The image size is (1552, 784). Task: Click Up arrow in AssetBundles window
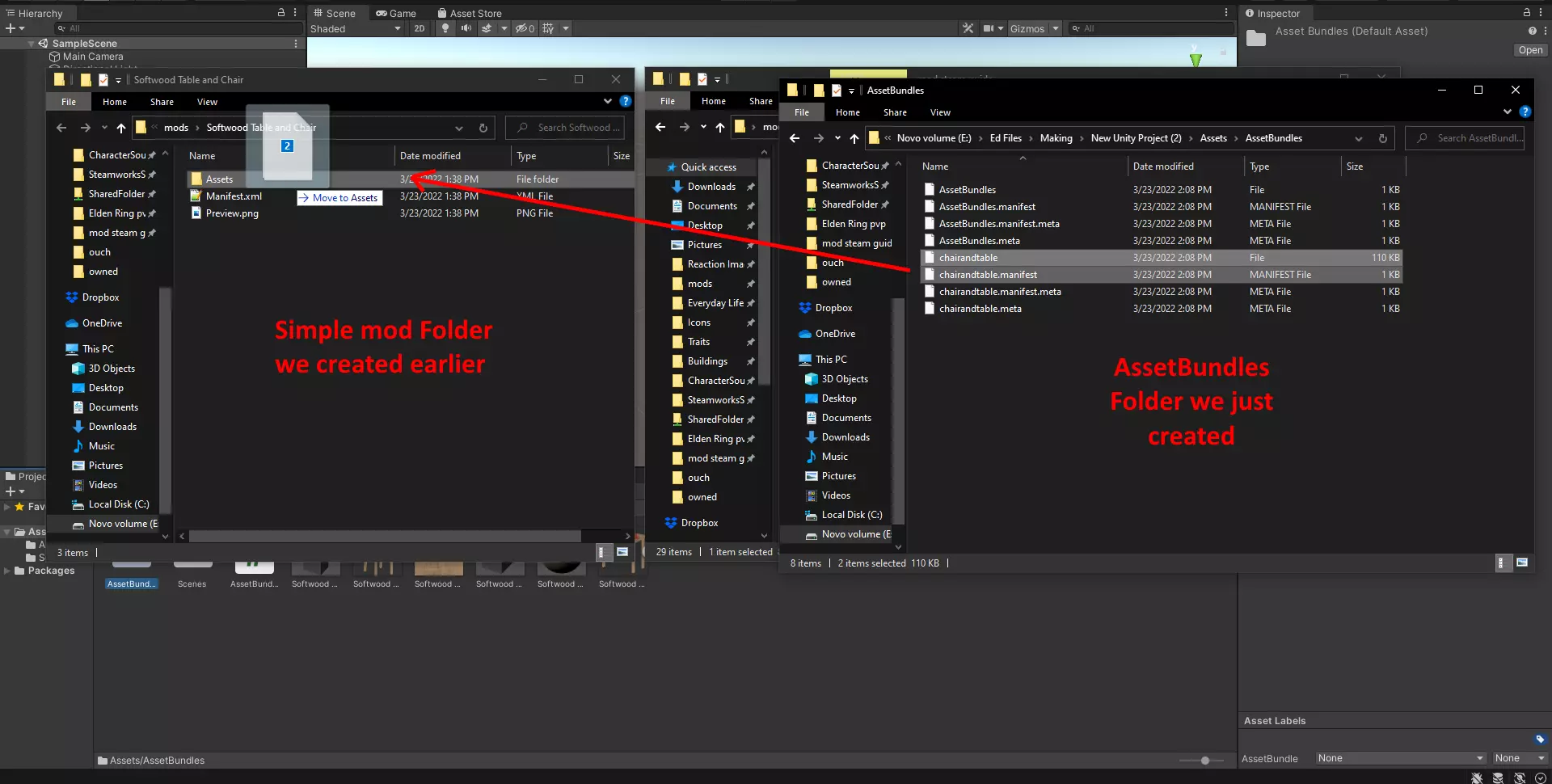[x=854, y=138]
